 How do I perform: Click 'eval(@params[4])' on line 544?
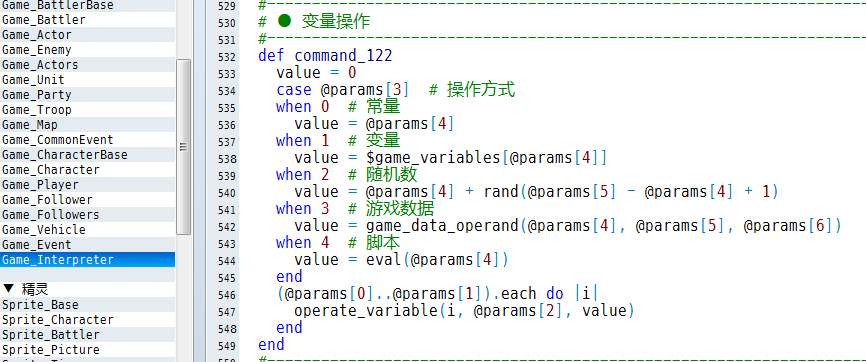pyautogui.click(x=437, y=260)
